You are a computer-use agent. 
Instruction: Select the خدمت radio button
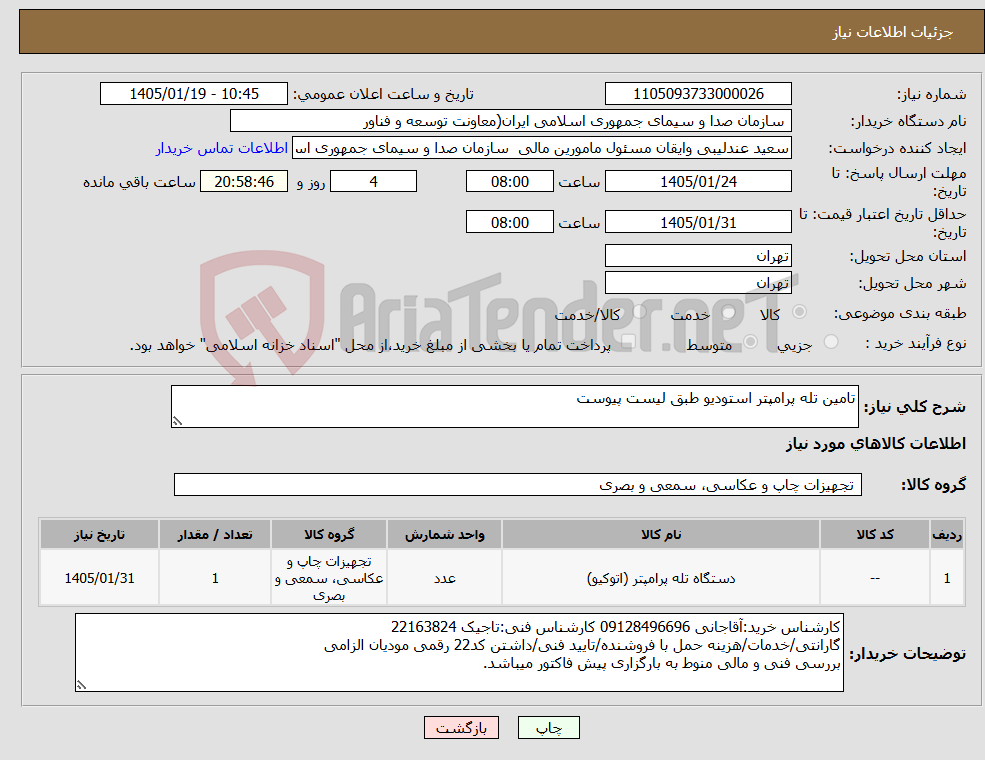[x=729, y=312]
